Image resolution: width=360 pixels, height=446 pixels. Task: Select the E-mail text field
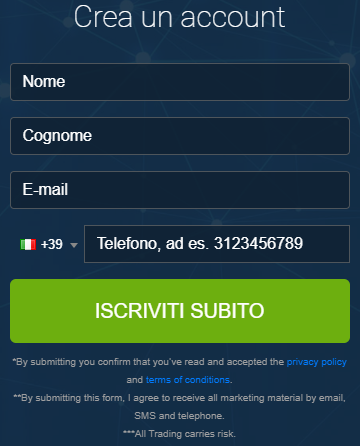[x=180, y=190]
